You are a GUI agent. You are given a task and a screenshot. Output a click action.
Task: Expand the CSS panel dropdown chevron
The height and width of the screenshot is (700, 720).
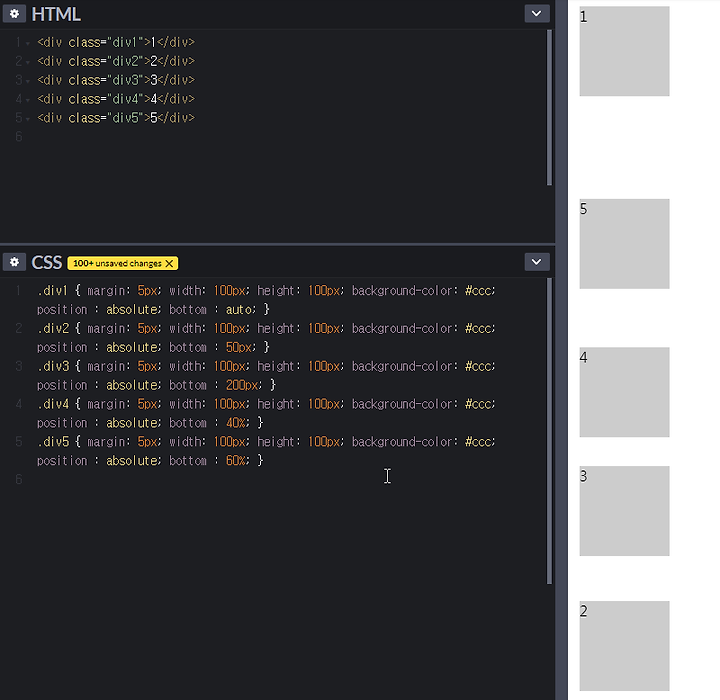pyautogui.click(x=537, y=262)
